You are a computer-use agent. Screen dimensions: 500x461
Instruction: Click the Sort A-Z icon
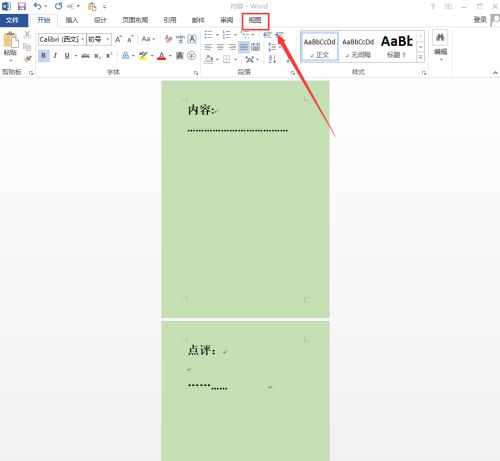click(272, 59)
